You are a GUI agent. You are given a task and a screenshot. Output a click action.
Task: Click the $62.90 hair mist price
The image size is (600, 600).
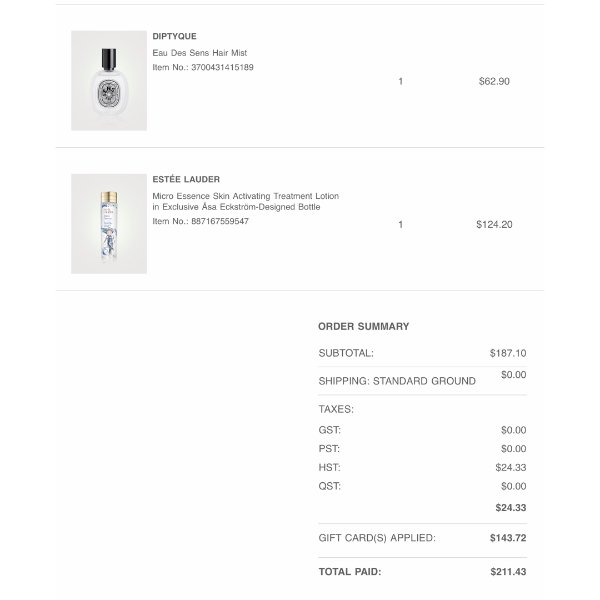click(x=494, y=81)
